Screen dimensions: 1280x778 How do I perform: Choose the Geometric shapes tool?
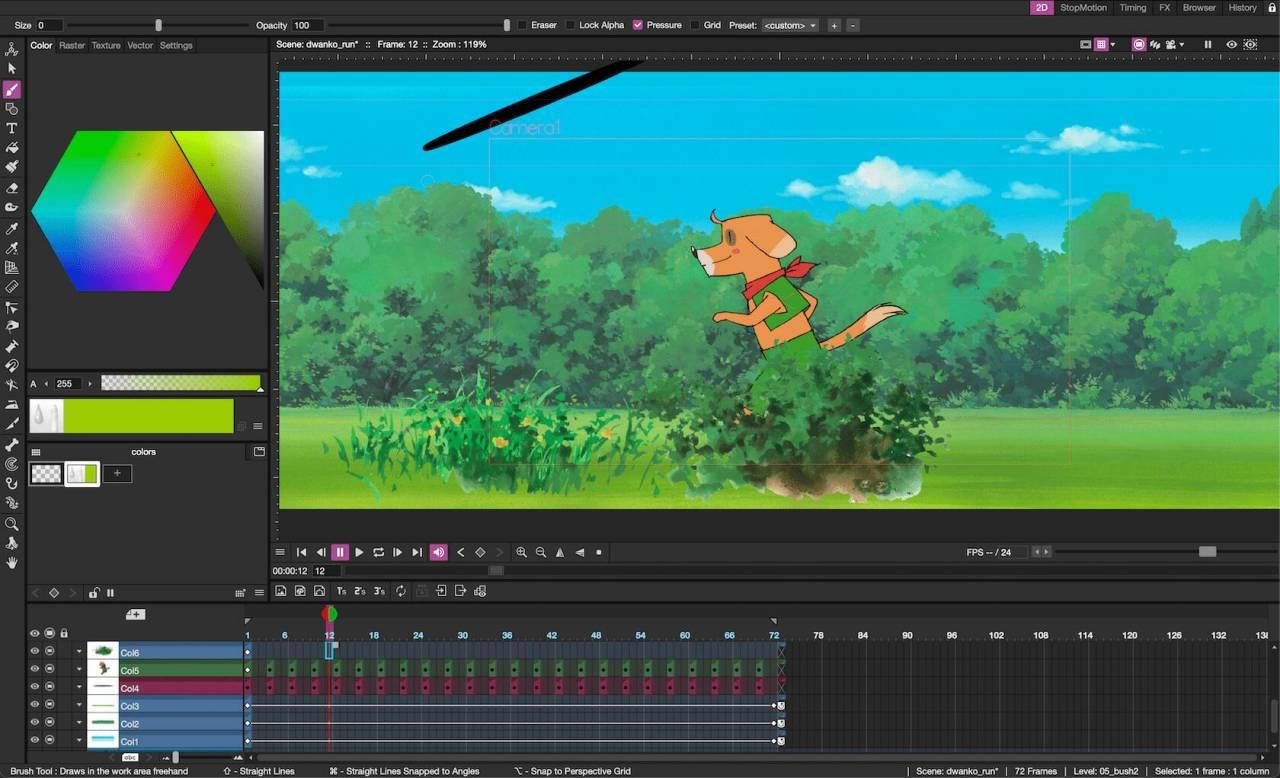click(12, 109)
